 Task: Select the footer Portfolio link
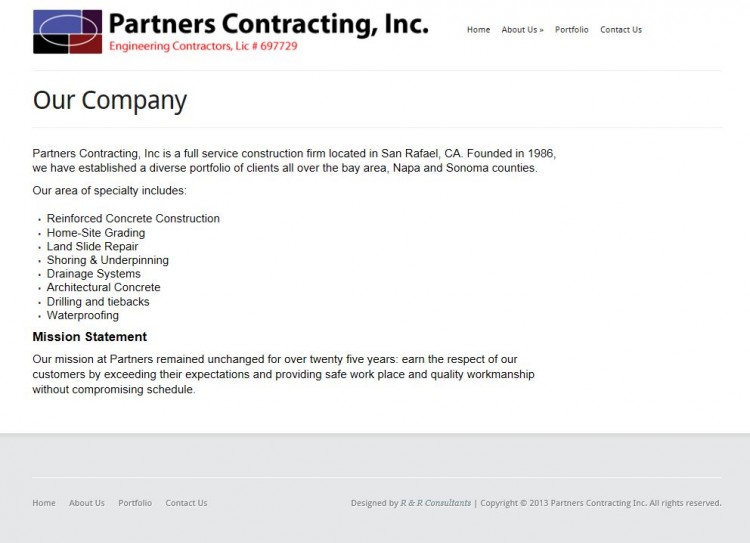(135, 503)
